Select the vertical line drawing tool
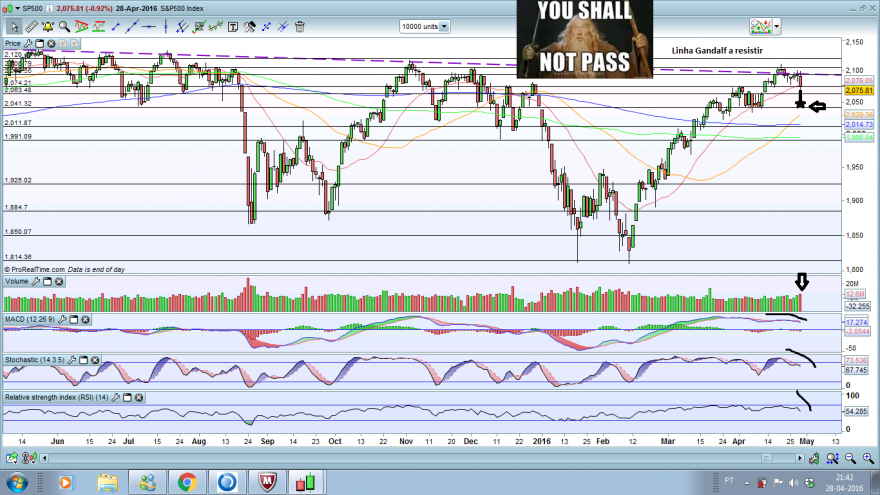Image resolution: width=880 pixels, height=495 pixels. point(166,26)
